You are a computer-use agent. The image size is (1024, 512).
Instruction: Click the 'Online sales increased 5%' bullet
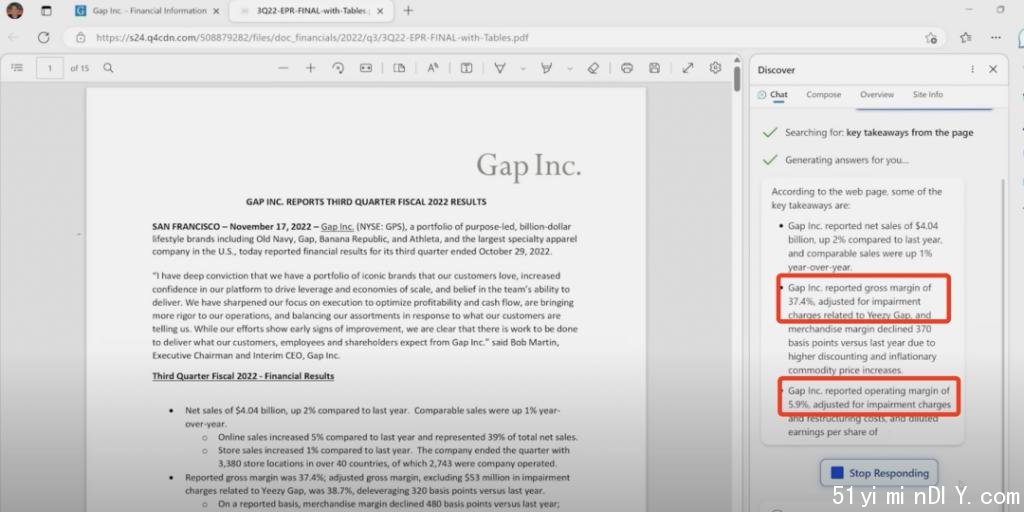click(x=398, y=438)
